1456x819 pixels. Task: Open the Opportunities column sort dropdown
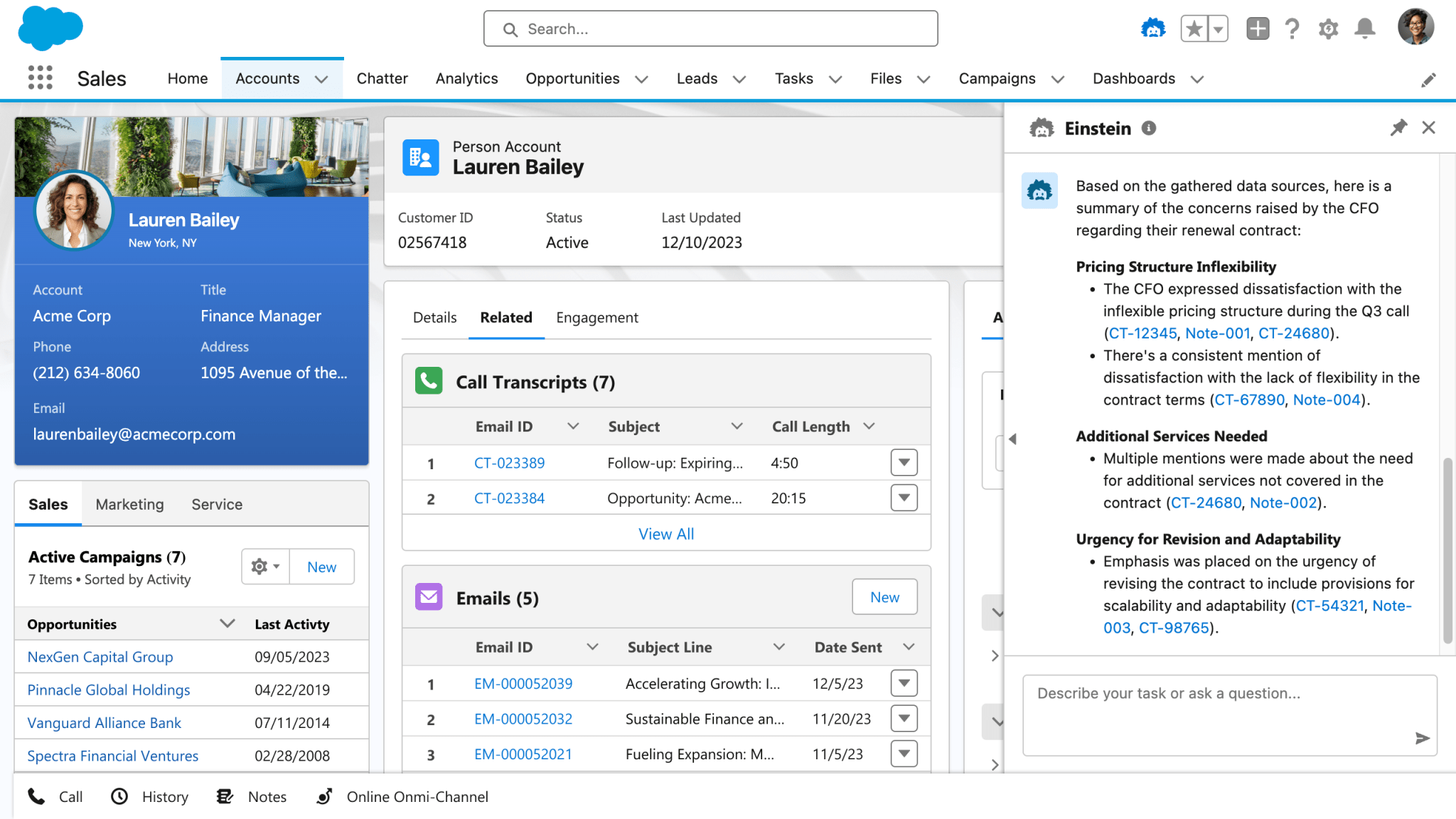227,623
